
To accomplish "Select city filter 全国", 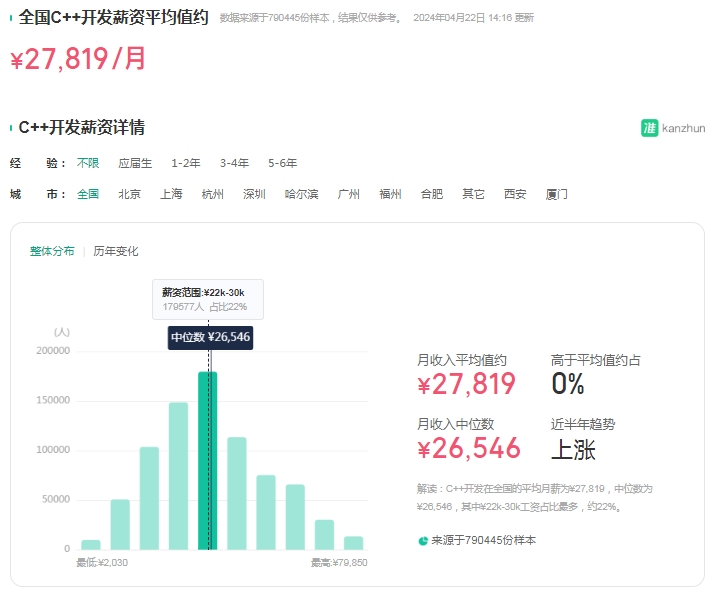I will click(88, 194).
